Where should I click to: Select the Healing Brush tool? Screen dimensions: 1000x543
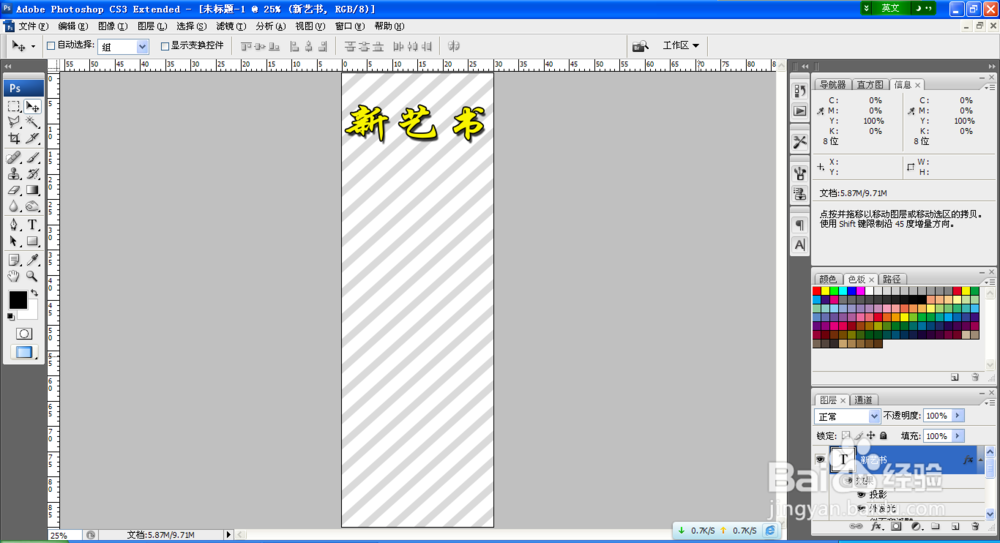pos(14,158)
